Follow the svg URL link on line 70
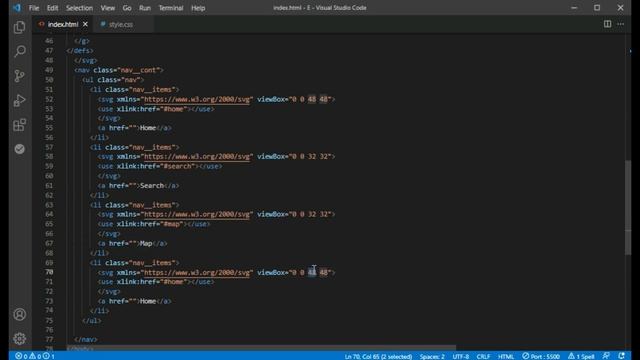This screenshot has height=360, width=640. pyautogui.click(x=197, y=272)
